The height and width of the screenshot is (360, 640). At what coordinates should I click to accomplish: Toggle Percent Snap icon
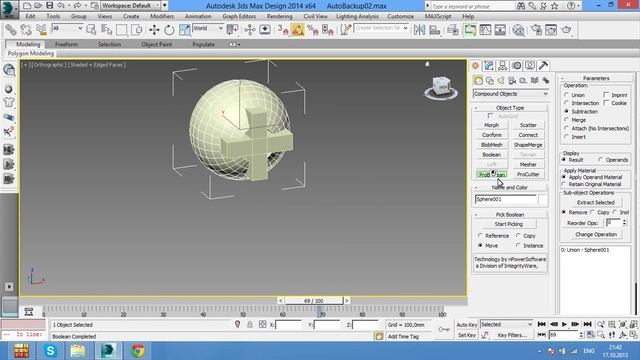[313, 29]
